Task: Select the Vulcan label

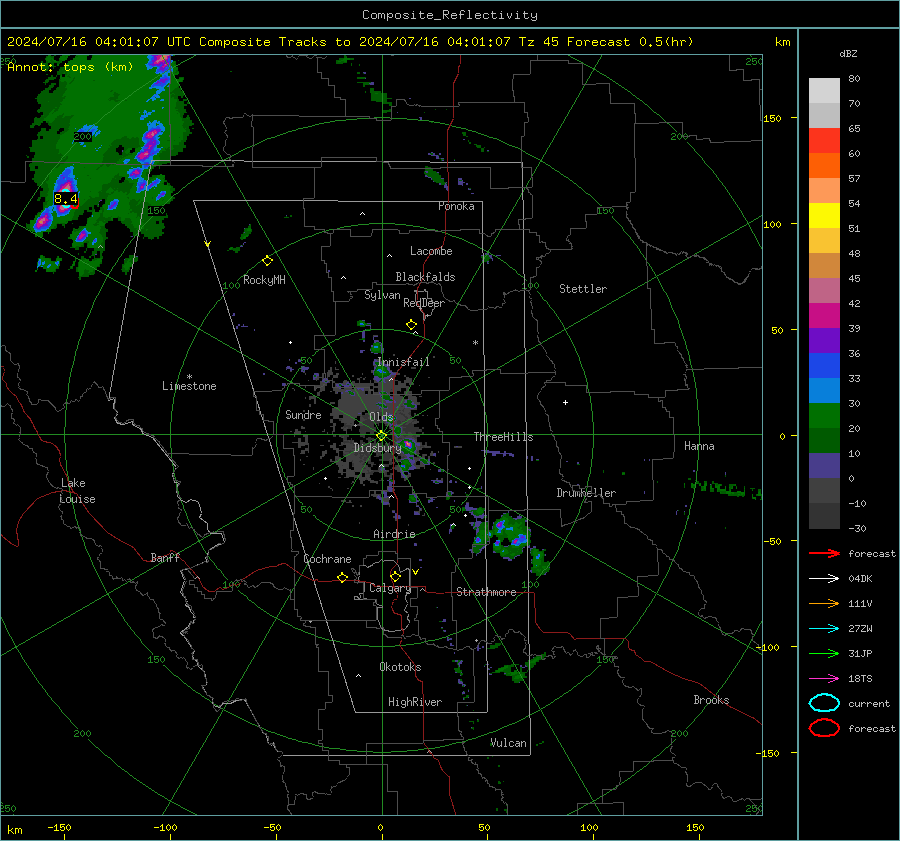Action: [508, 743]
